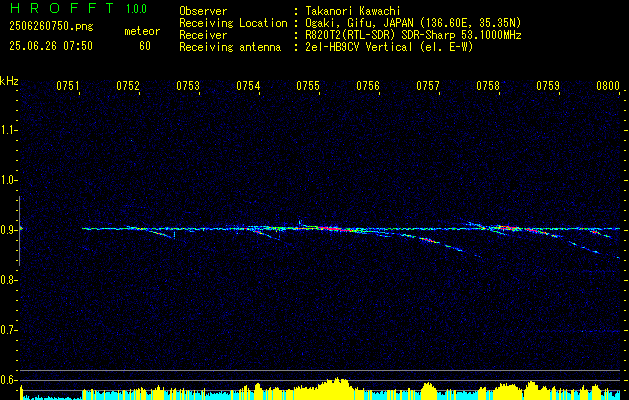Click the meteor count value 60
Viewport: 629px width, 400px height.
[x=145, y=46]
